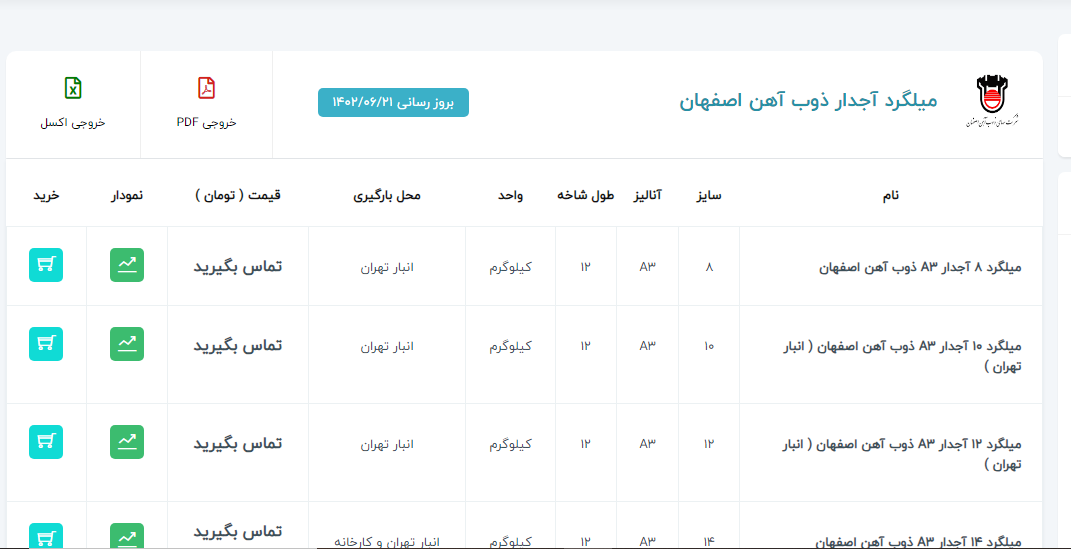Image resolution: width=1071 pixels, height=549 pixels.
Task: Add میلگرد 10 آجدار via cart icon
Action: [46, 344]
